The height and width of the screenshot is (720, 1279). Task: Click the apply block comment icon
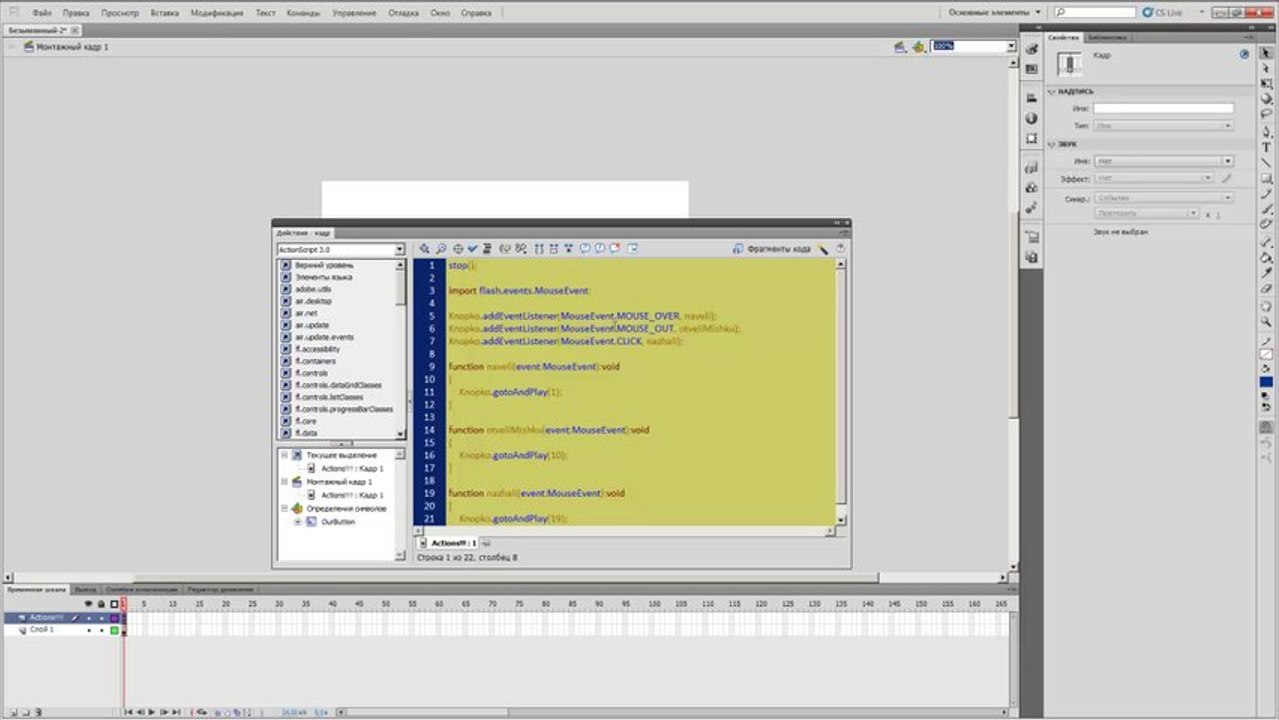click(x=585, y=248)
